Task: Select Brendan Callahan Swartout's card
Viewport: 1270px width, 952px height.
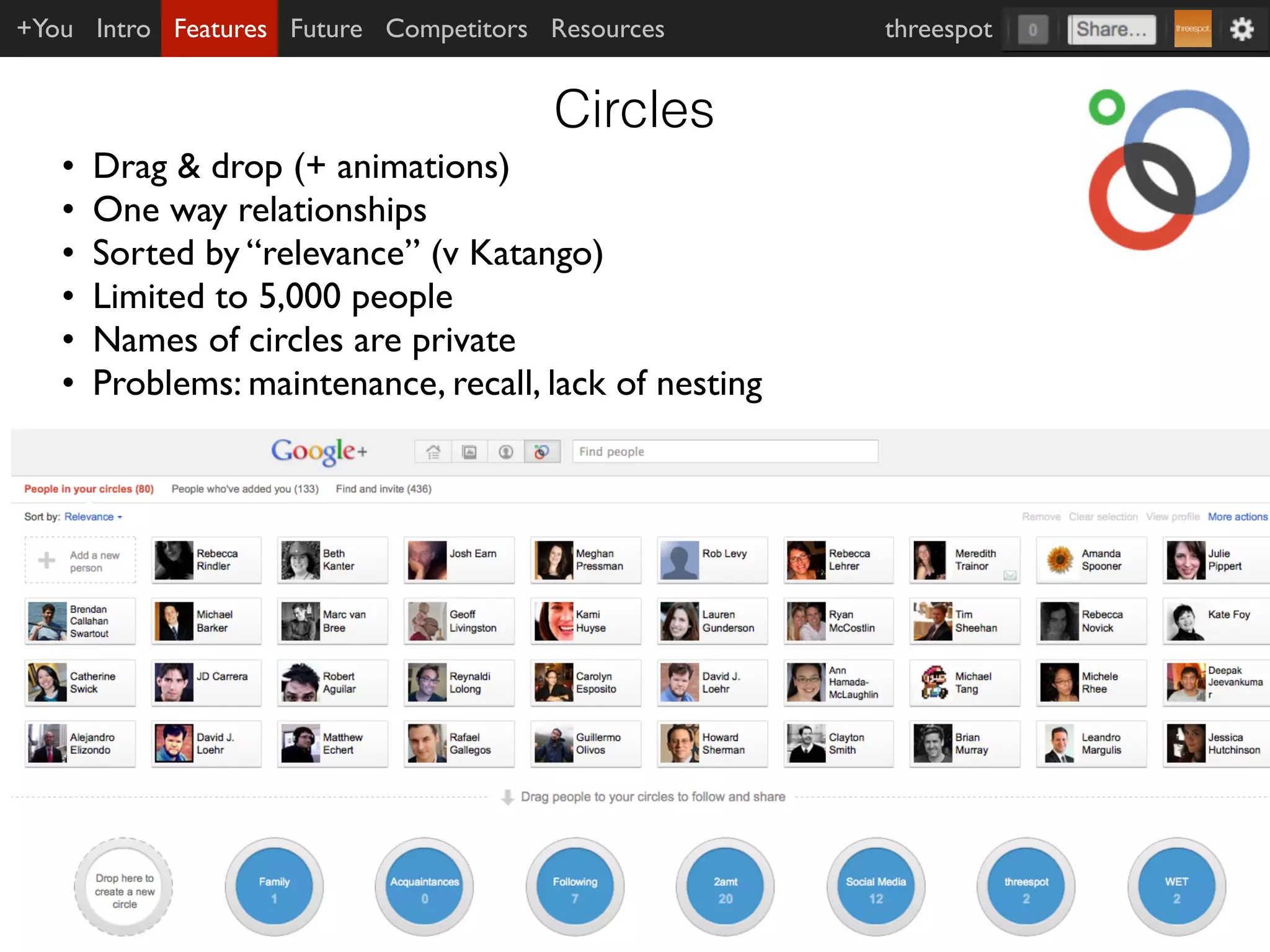Action: (x=80, y=621)
